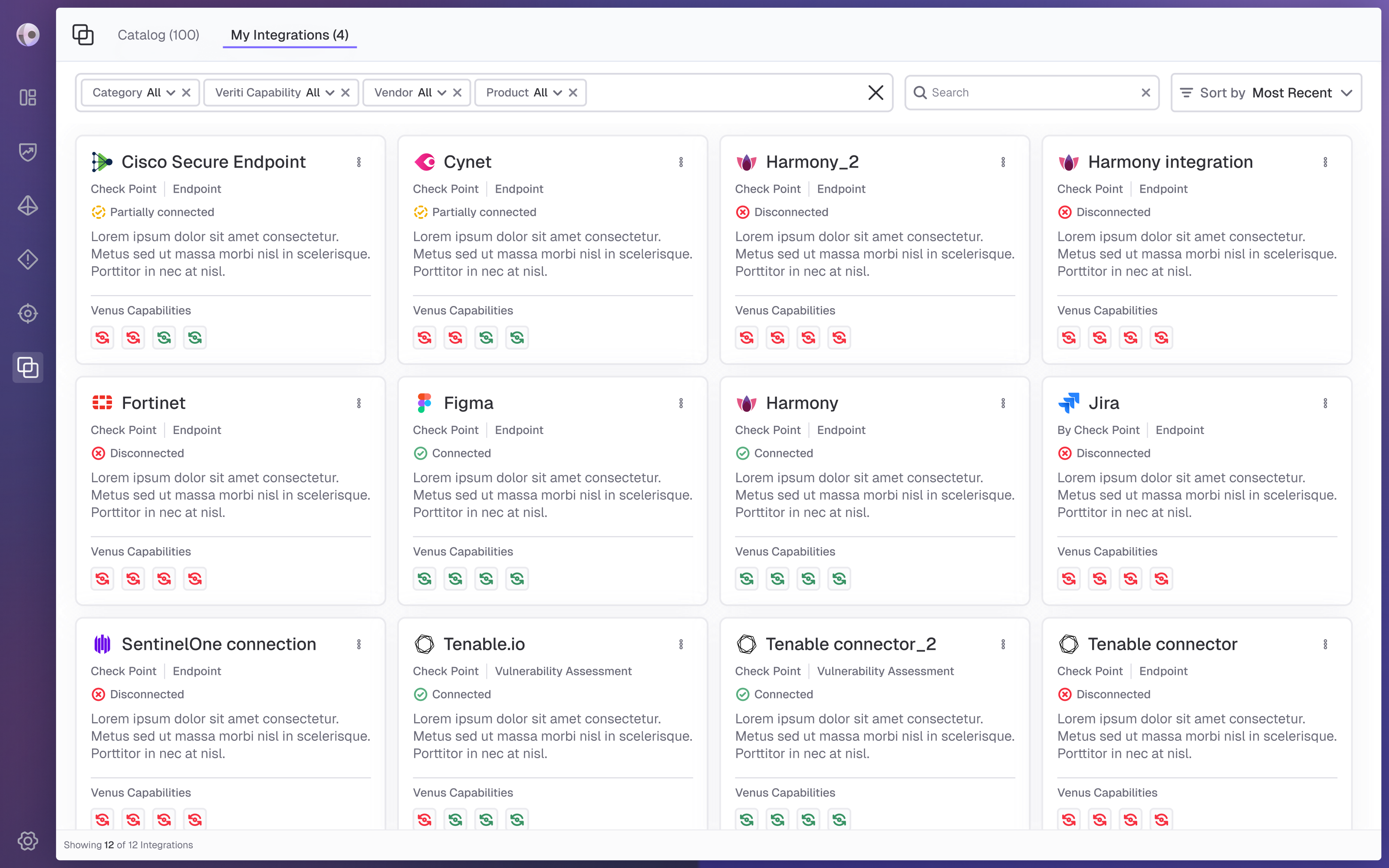The height and width of the screenshot is (868, 1389).
Task: Remove the Product filter chip
Action: click(x=573, y=92)
